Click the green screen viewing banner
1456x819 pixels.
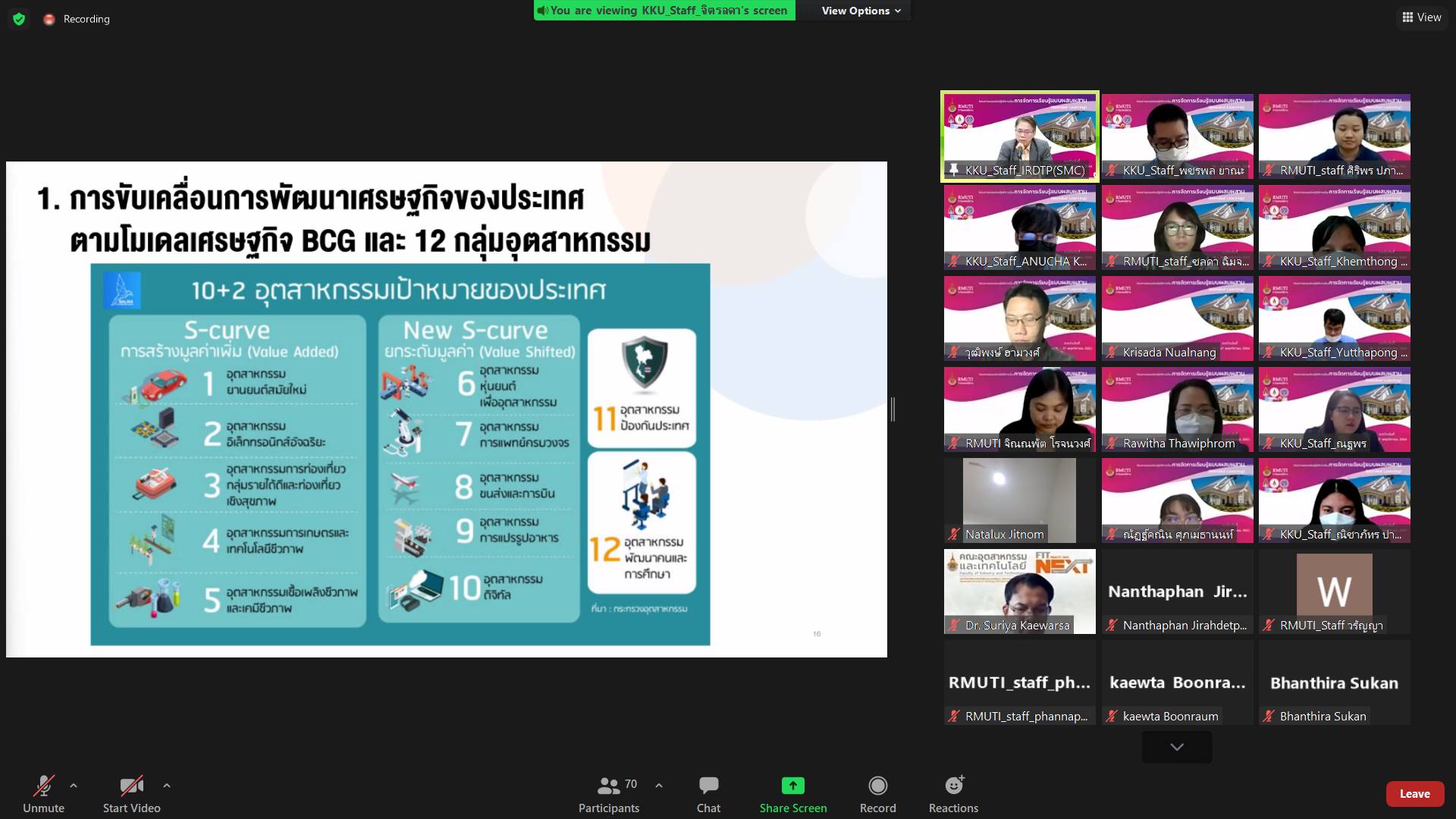[664, 11]
